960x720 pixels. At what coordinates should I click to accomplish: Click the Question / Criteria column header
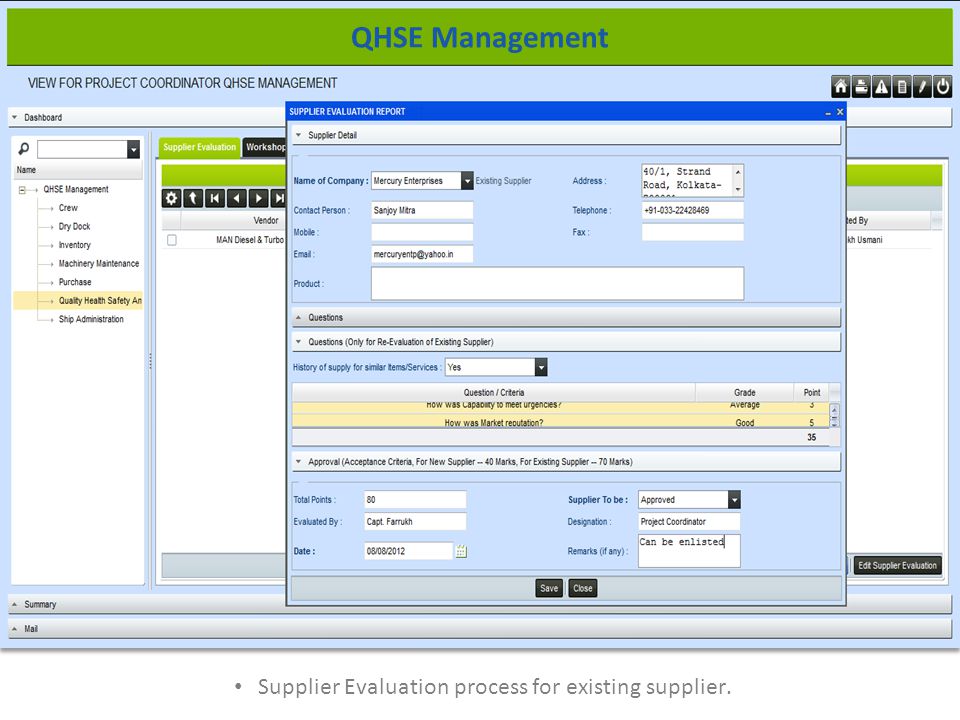tap(493, 392)
